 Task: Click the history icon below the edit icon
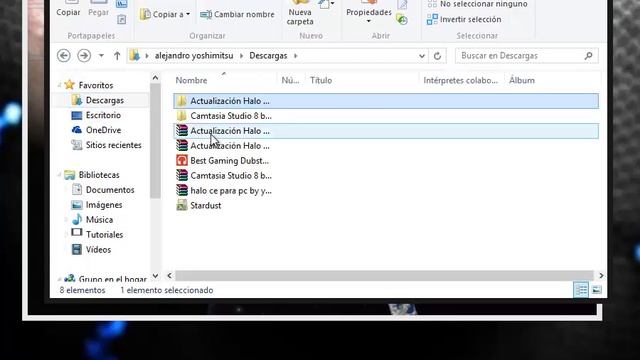pyautogui.click(x=402, y=19)
